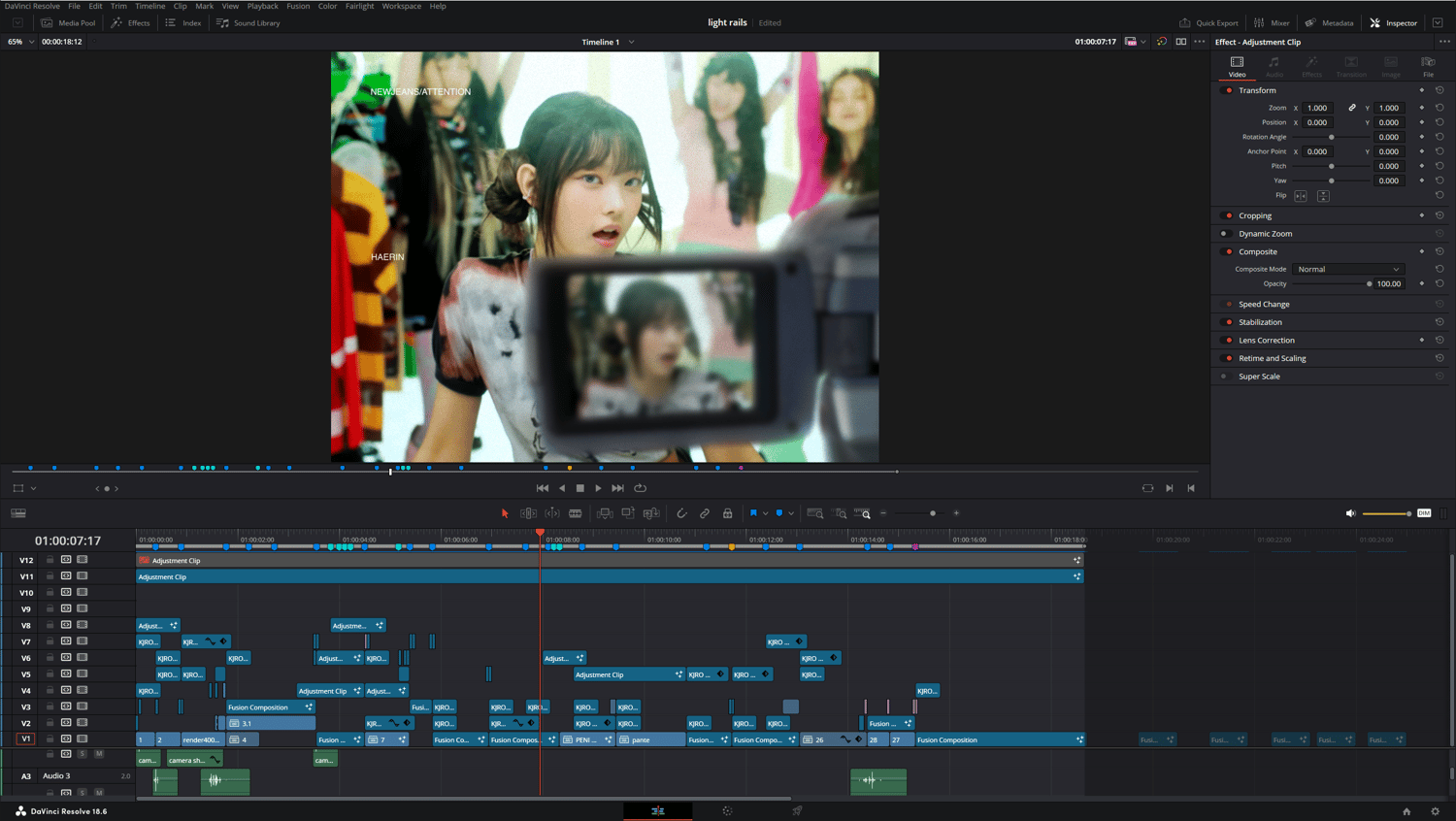This screenshot has width=1456, height=821.
Task: Toggle timeline Snapping magnet icon
Action: (681, 513)
